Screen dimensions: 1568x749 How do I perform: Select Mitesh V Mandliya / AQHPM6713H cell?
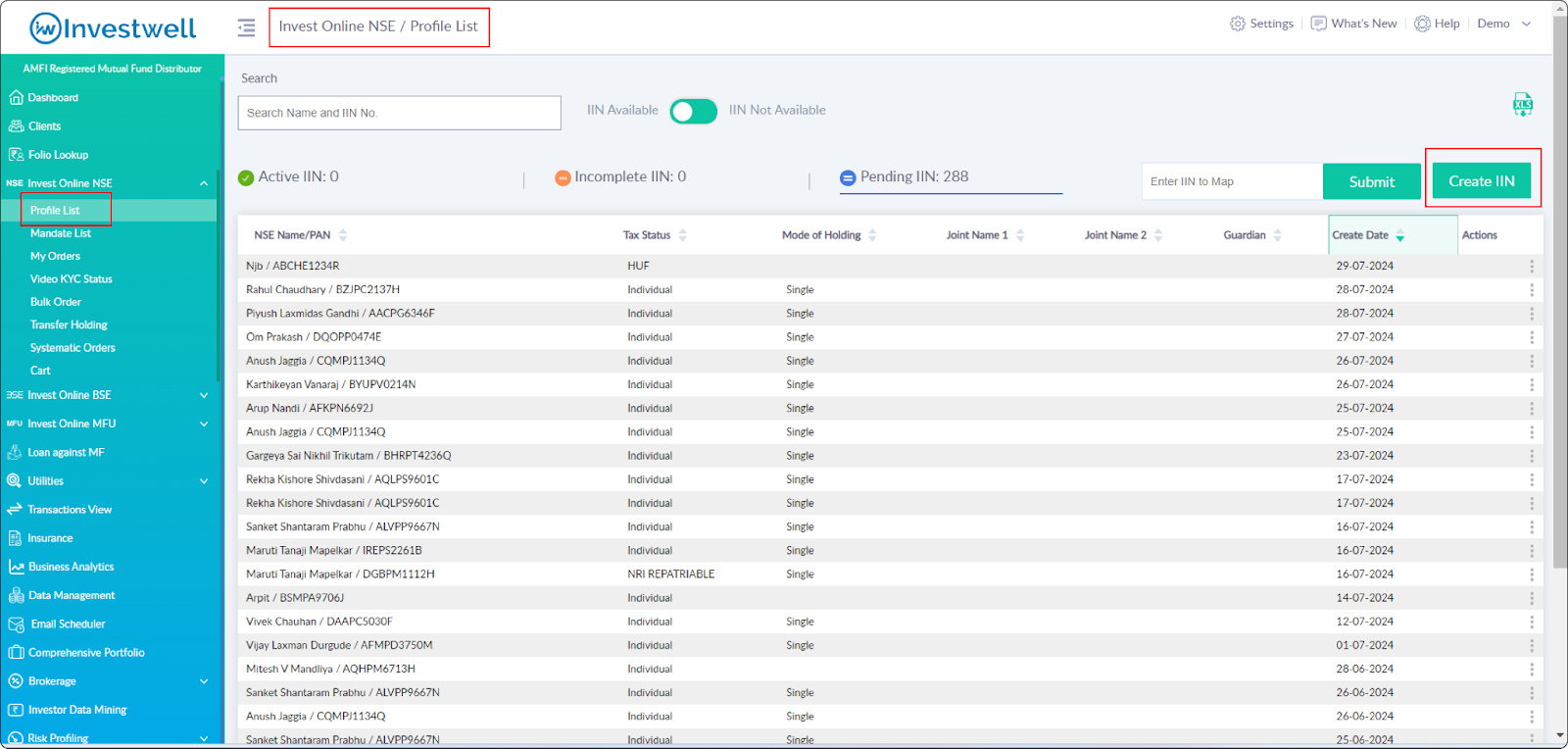(x=330, y=669)
